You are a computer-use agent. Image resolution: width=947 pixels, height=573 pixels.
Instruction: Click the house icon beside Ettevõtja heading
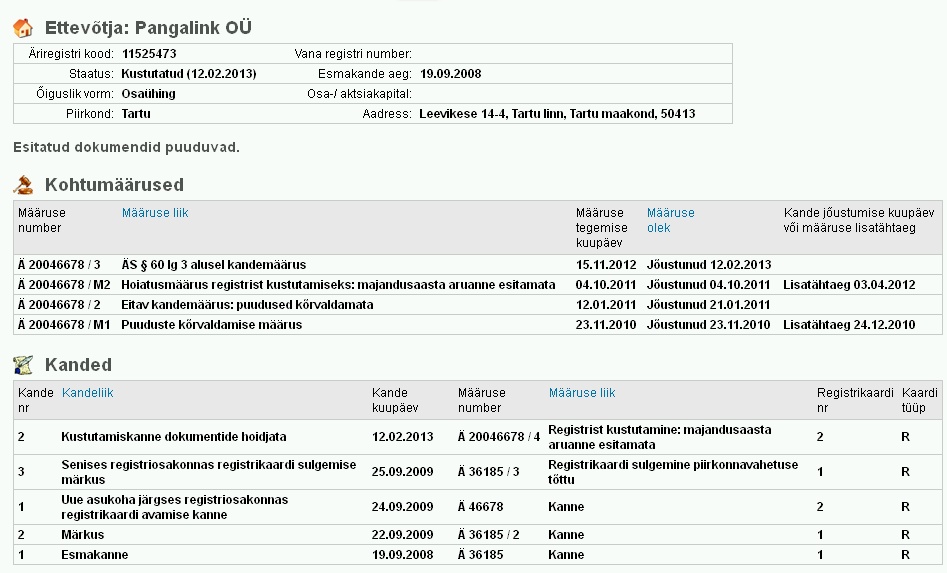click(x=23, y=28)
